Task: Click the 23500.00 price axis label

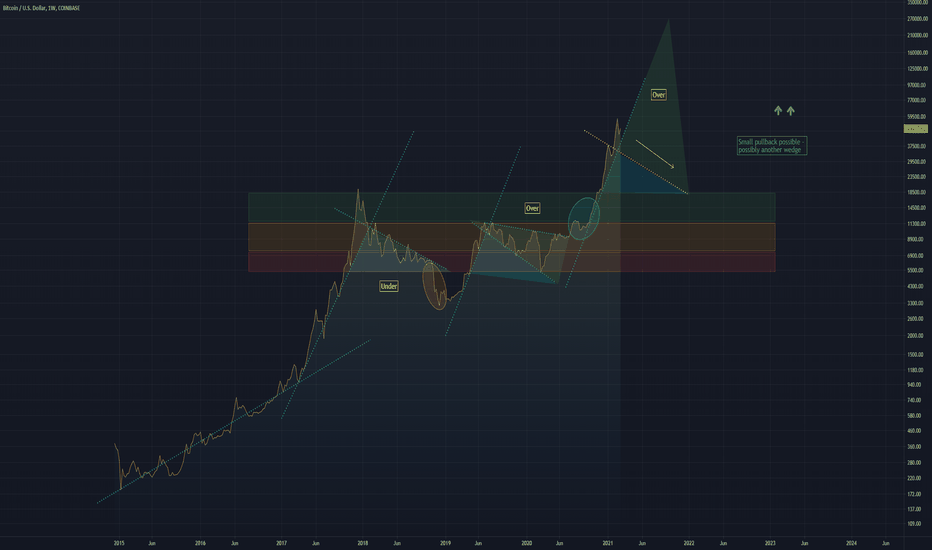Action: pyautogui.click(x=917, y=177)
